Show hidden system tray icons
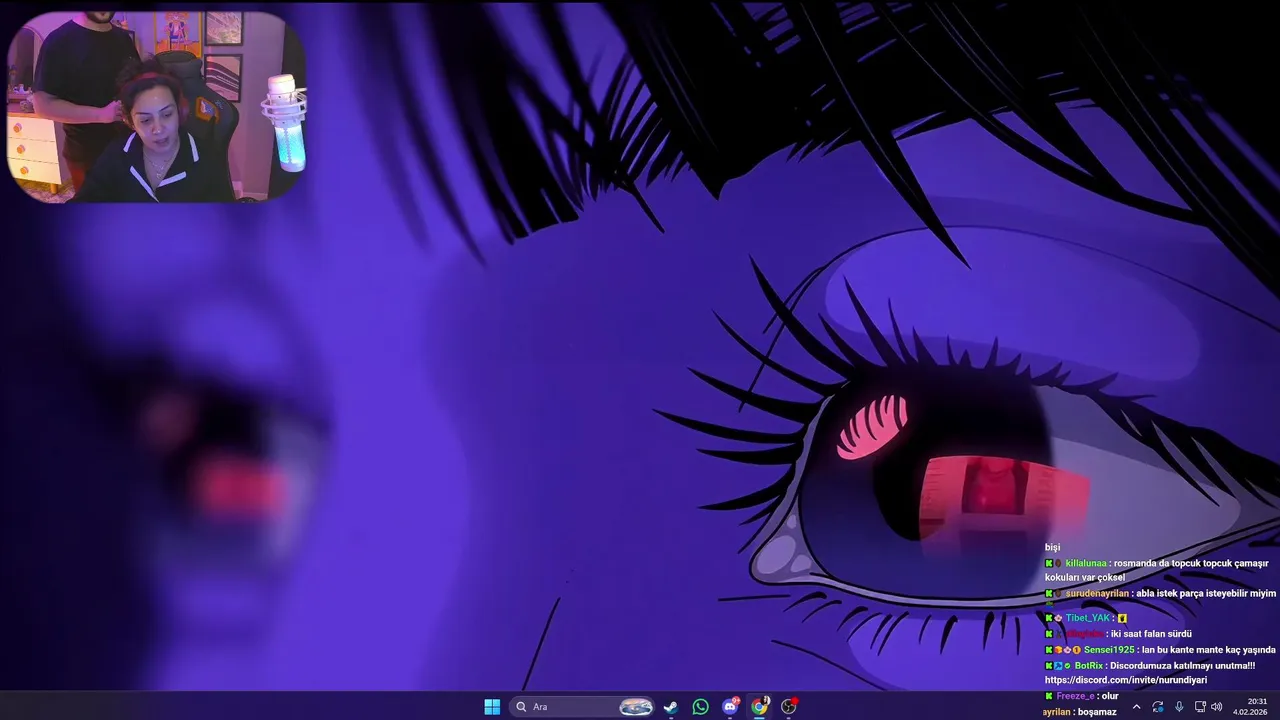 pyautogui.click(x=1136, y=706)
